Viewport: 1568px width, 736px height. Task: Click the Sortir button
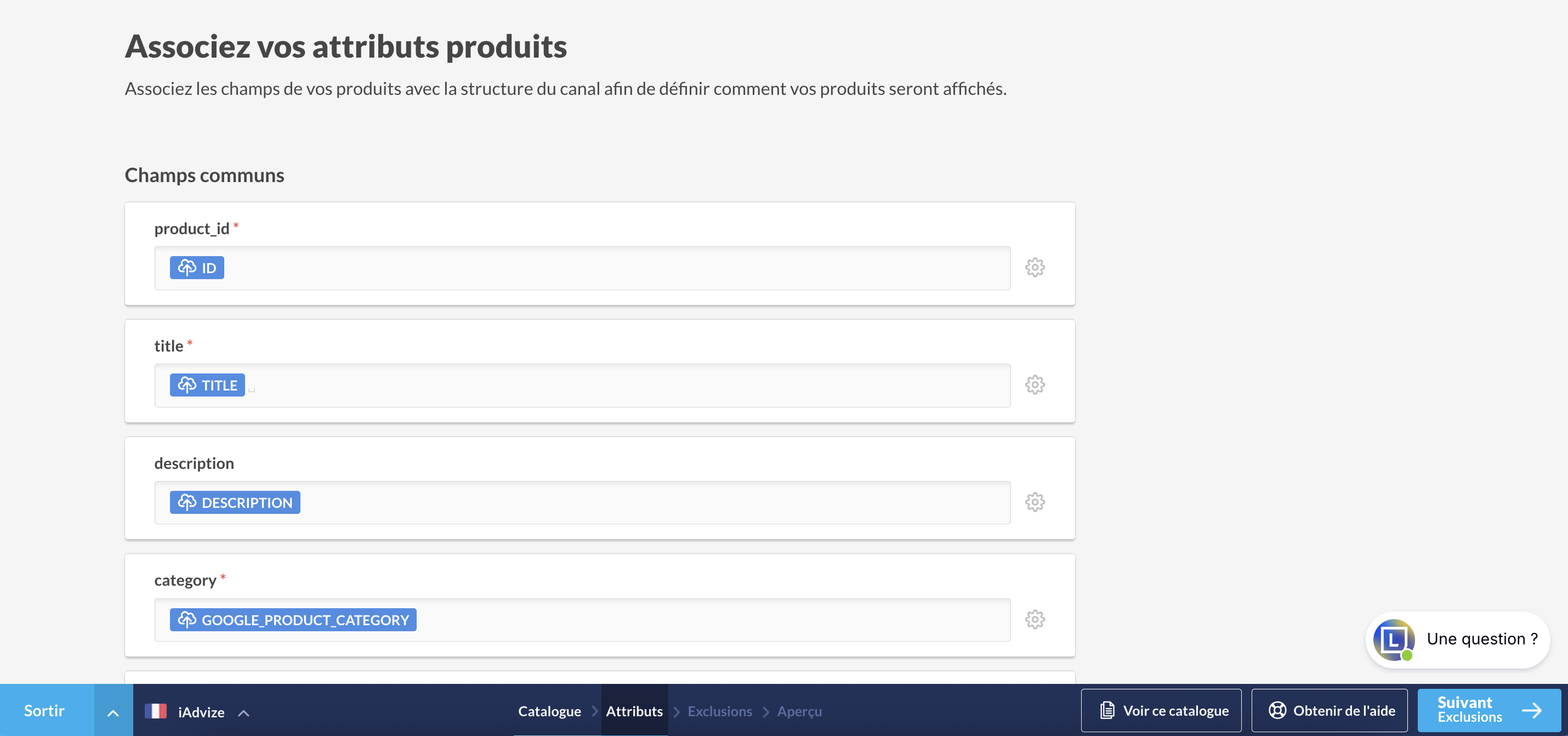44,711
